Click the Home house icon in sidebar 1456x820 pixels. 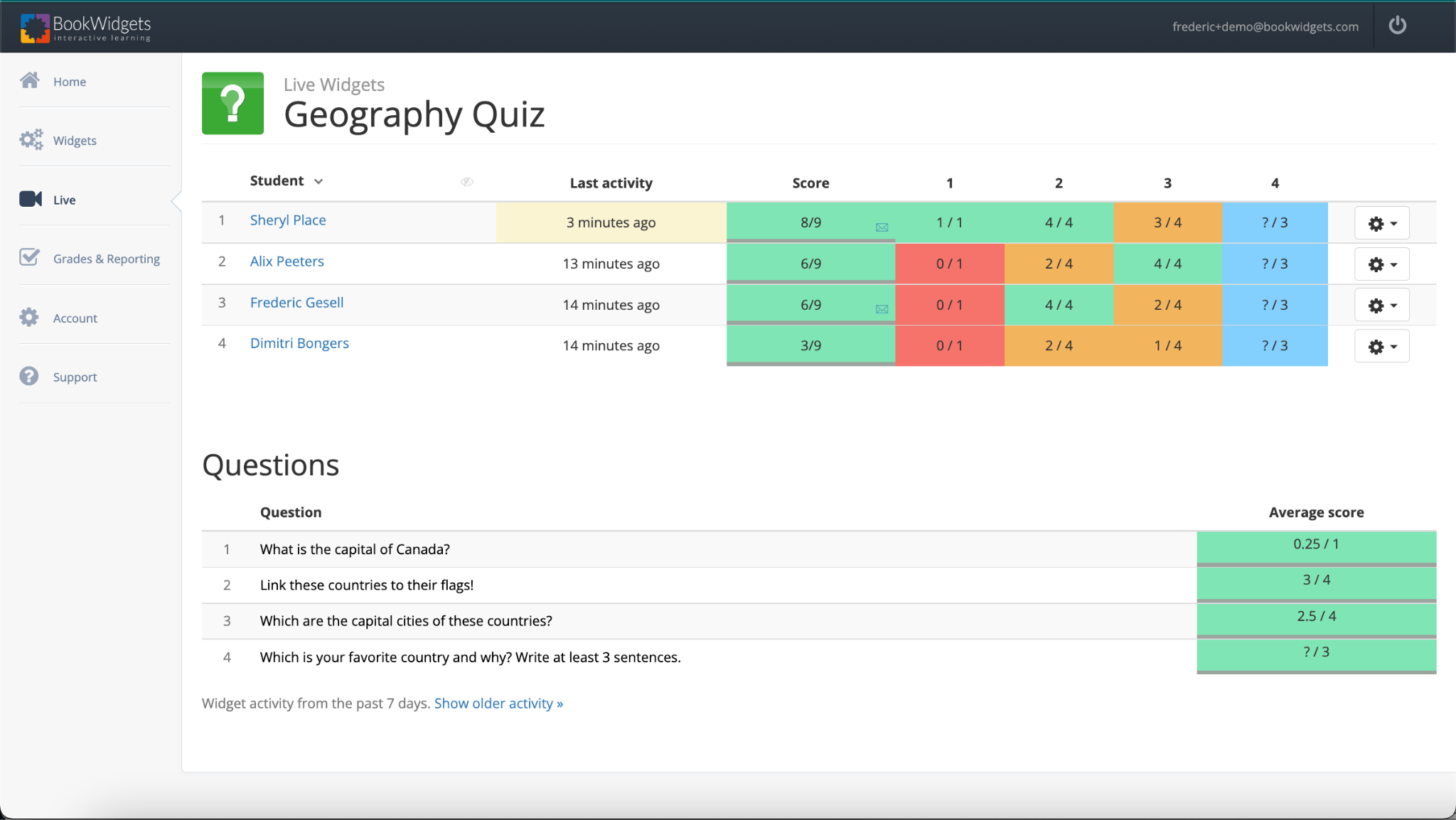click(x=30, y=80)
